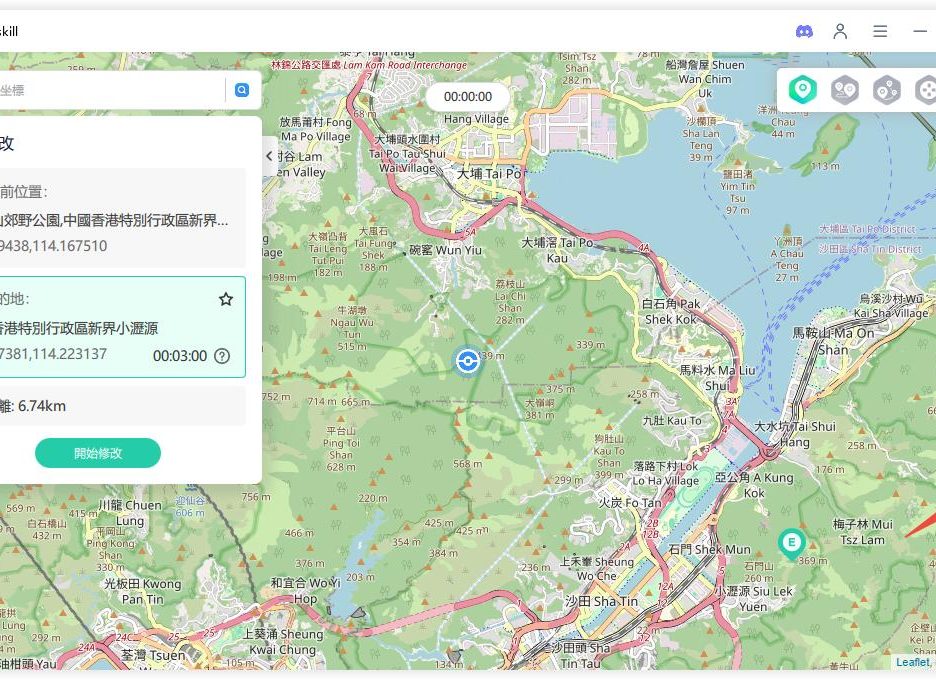Click the help question mark beside 00:03:00
The height and width of the screenshot is (680, 936).
point(222,356)
